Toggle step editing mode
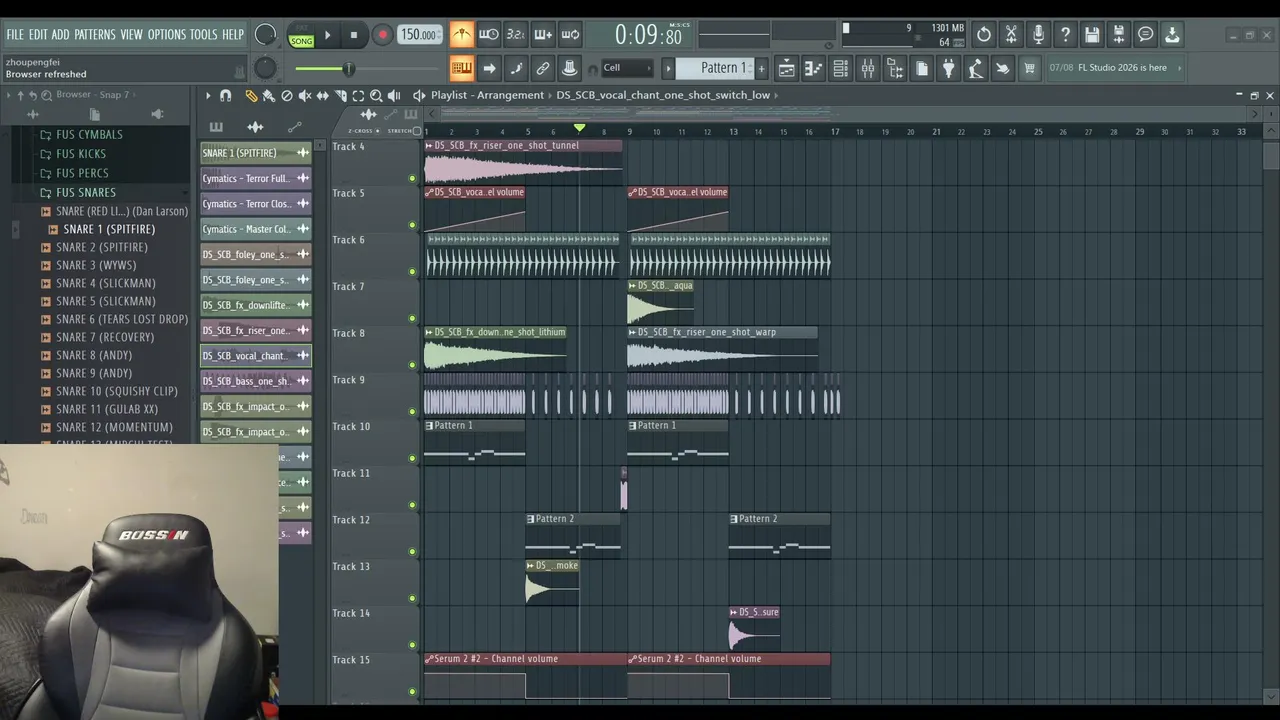The height and width of the screenshot is (720, 1280). (516, 68)
